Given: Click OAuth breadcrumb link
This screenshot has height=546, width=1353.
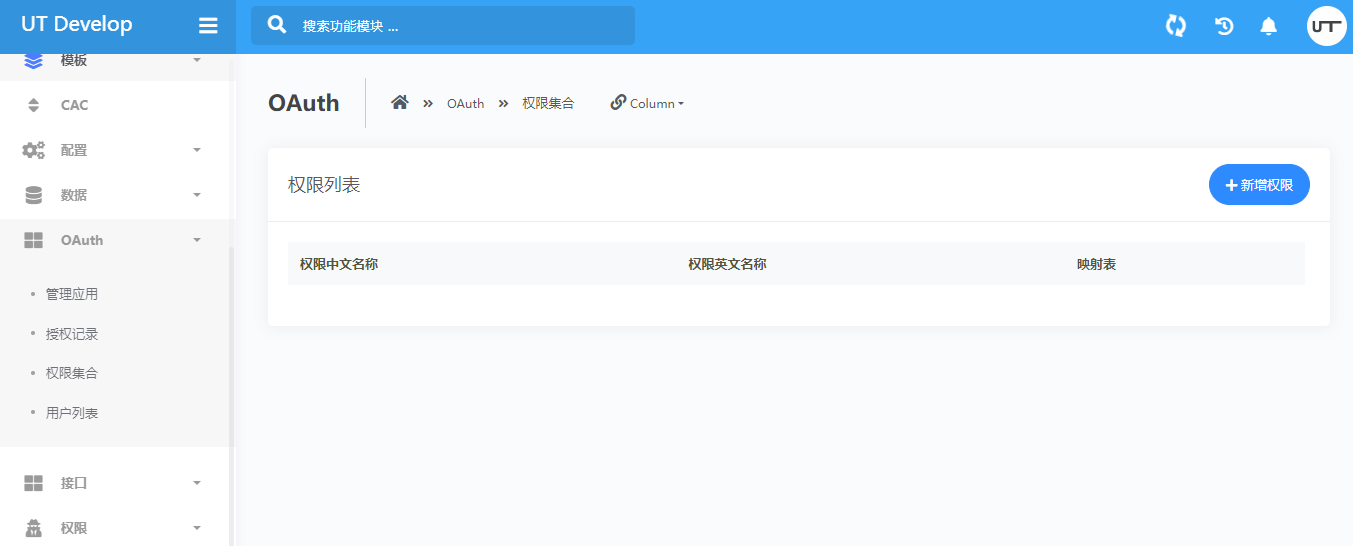Looking at the screenshot, I should pyautogui.click(x=465, y=103).
